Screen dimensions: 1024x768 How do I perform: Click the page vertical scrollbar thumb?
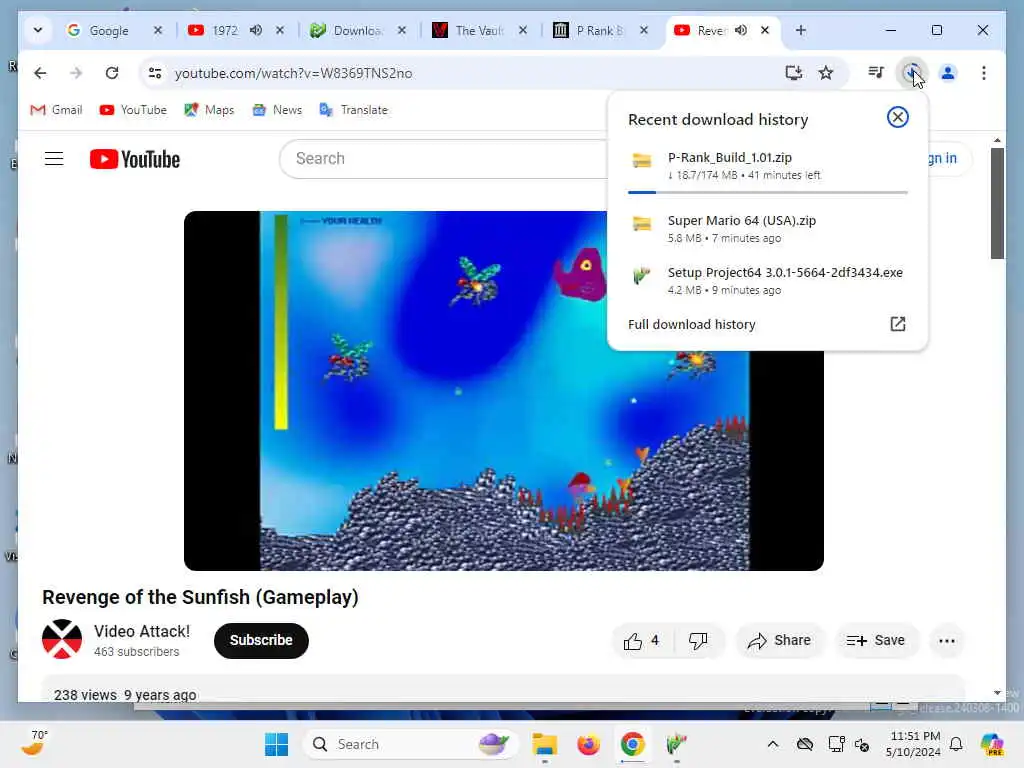[997, 203]
